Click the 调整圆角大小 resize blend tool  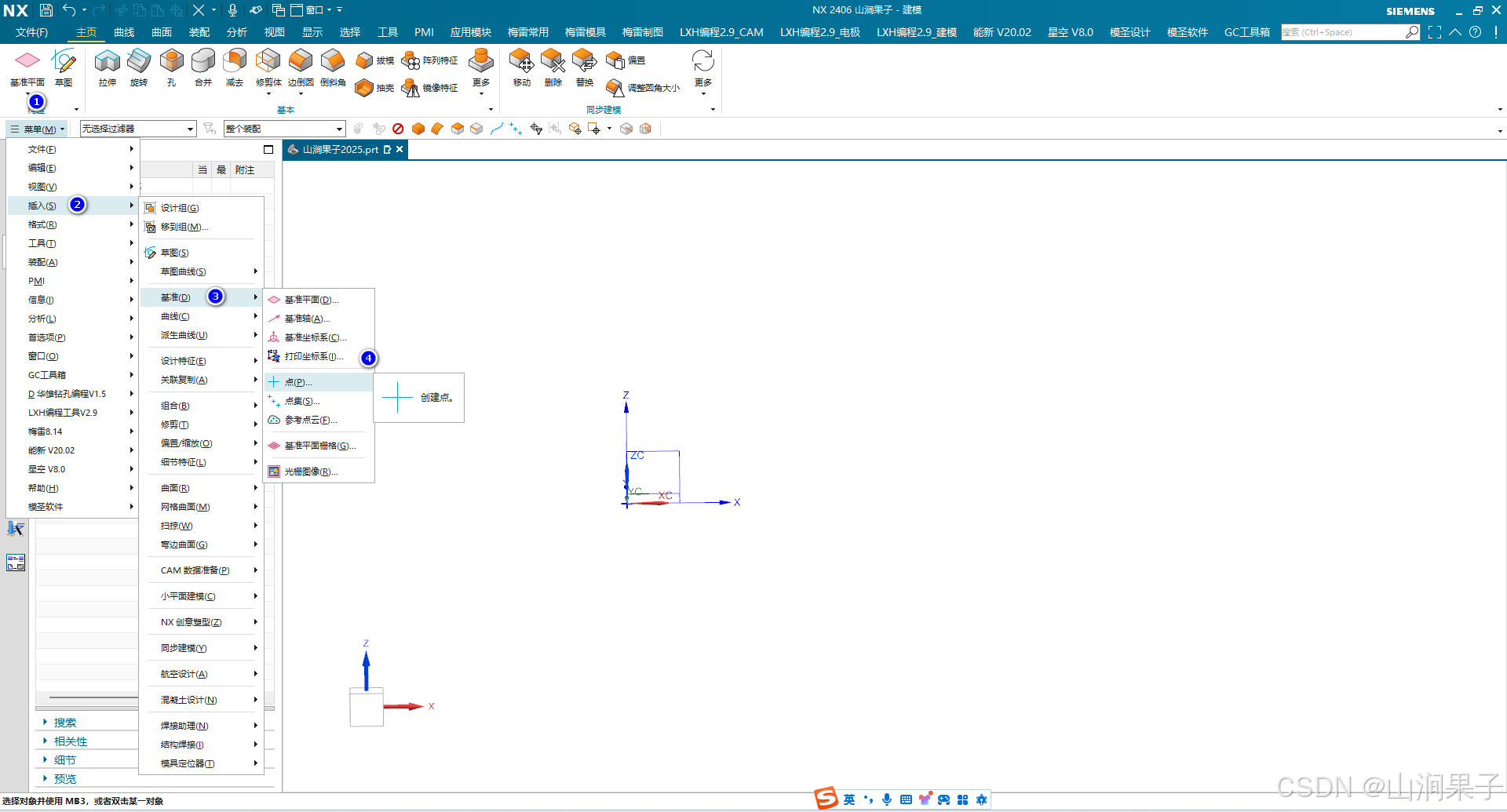point(643,88)
